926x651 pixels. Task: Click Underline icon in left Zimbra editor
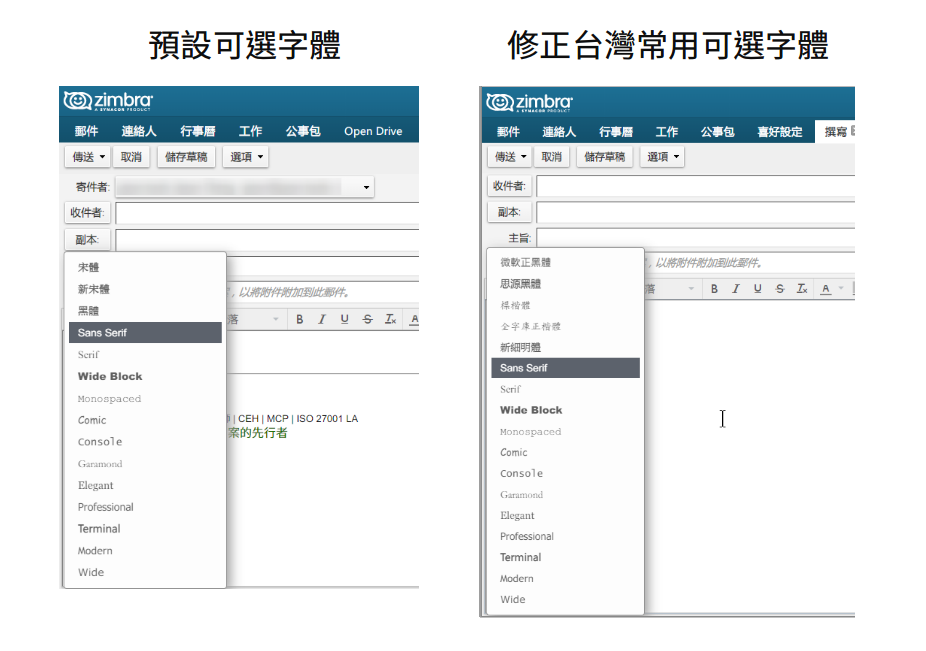[x=344, y=319]
